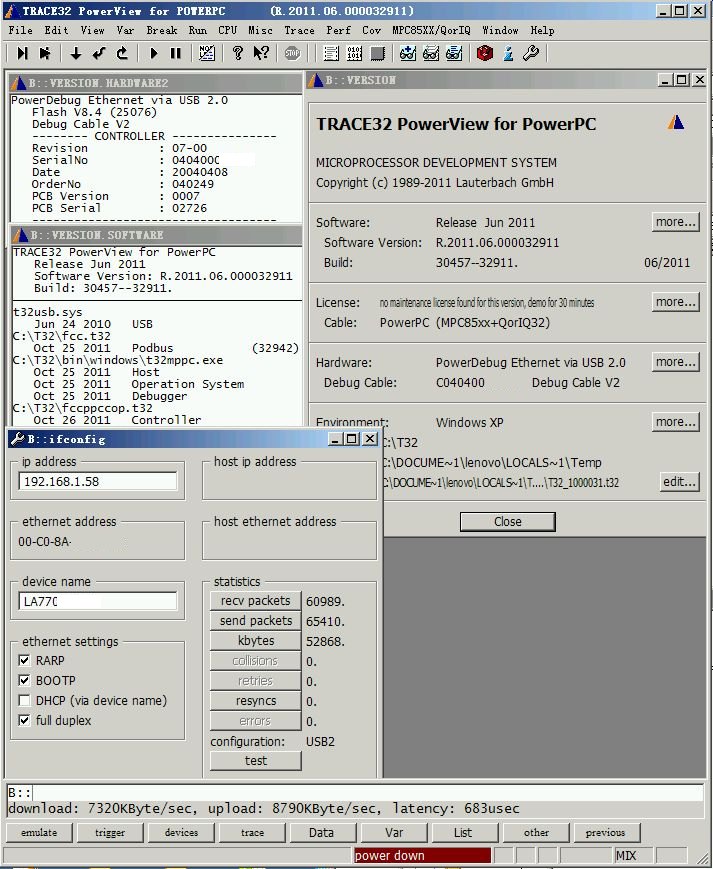The image size is (713, 869).
Task: Open the Break menu
Action: coord(162,30)
